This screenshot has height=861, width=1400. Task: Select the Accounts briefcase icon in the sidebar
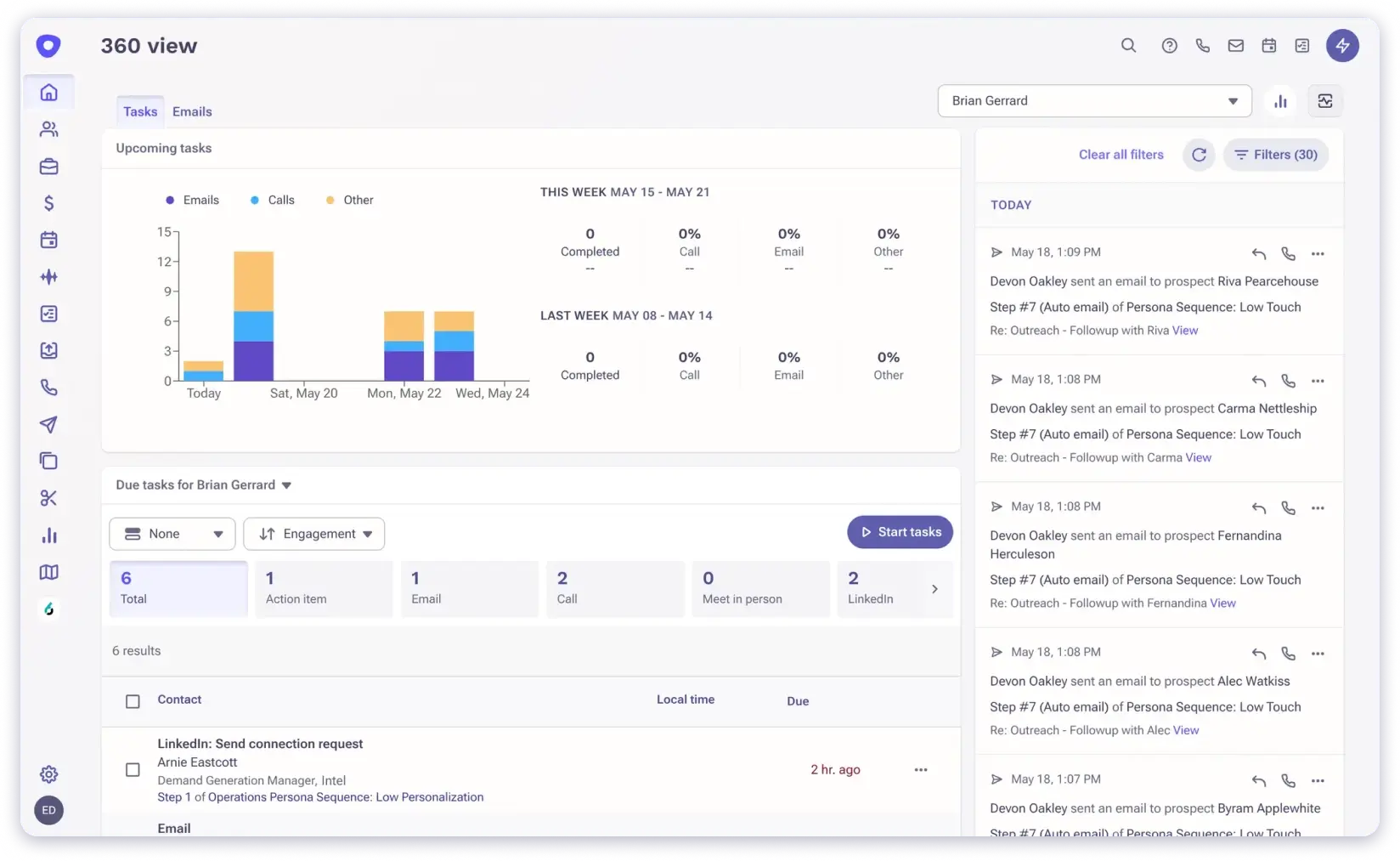click(48, 167)
